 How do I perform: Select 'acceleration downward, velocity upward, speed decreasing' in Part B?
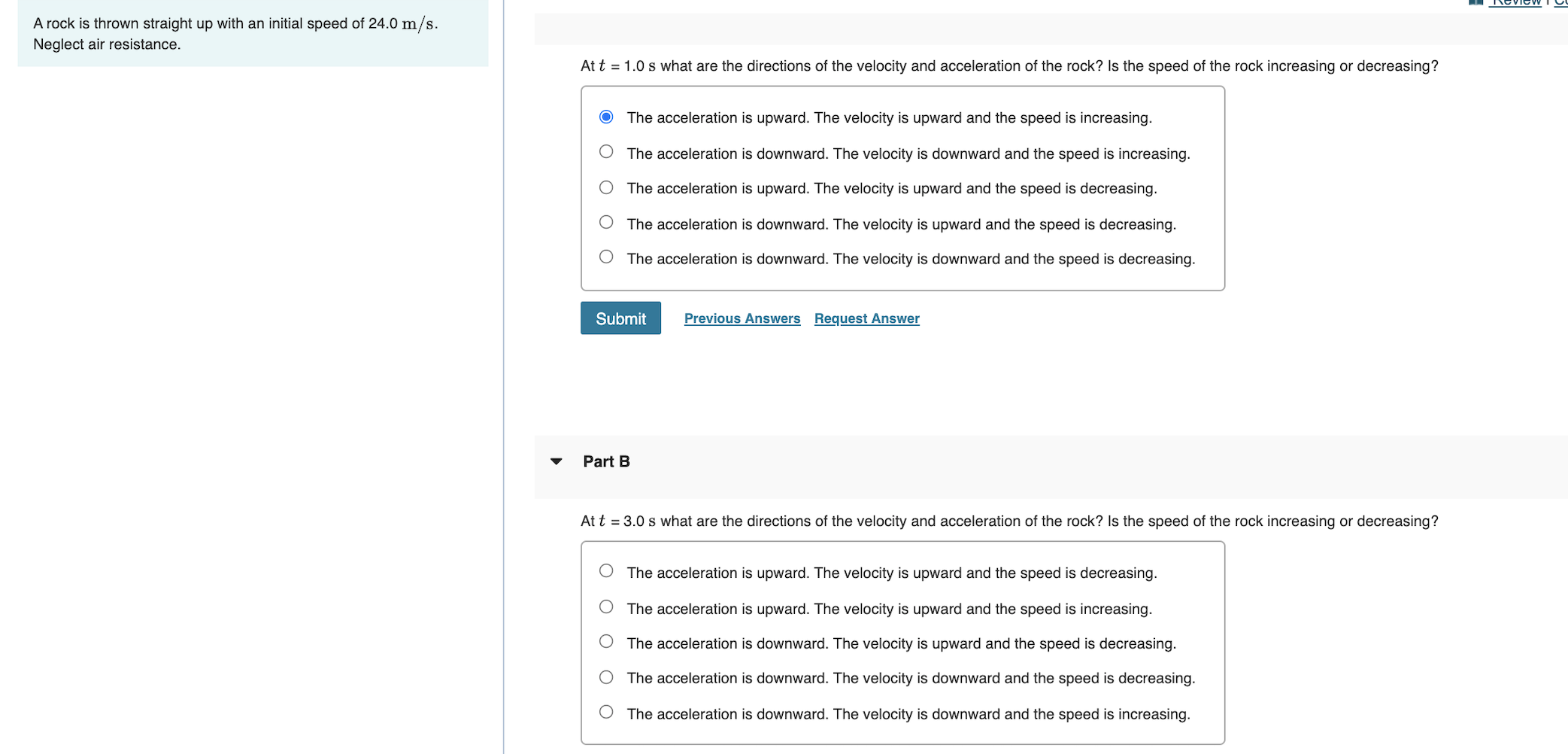605,640
